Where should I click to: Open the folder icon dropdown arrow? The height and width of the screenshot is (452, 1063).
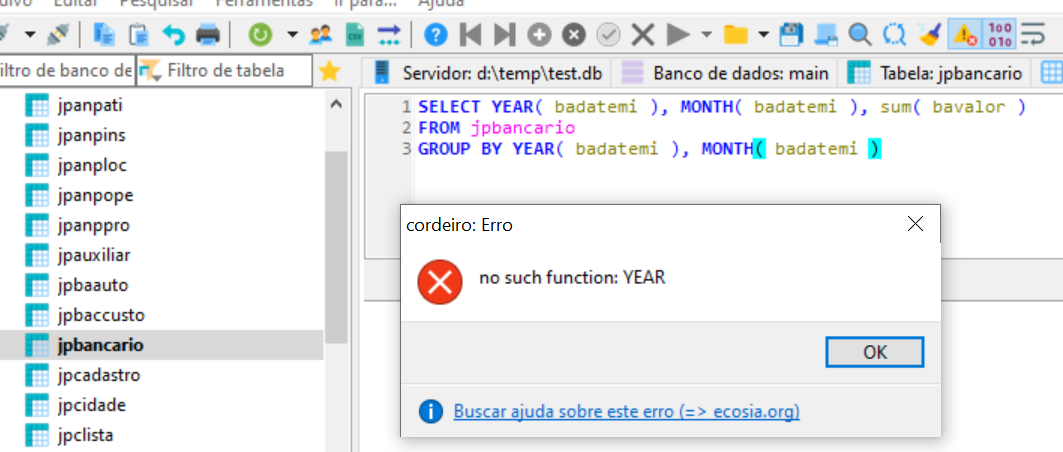point(764,34)
